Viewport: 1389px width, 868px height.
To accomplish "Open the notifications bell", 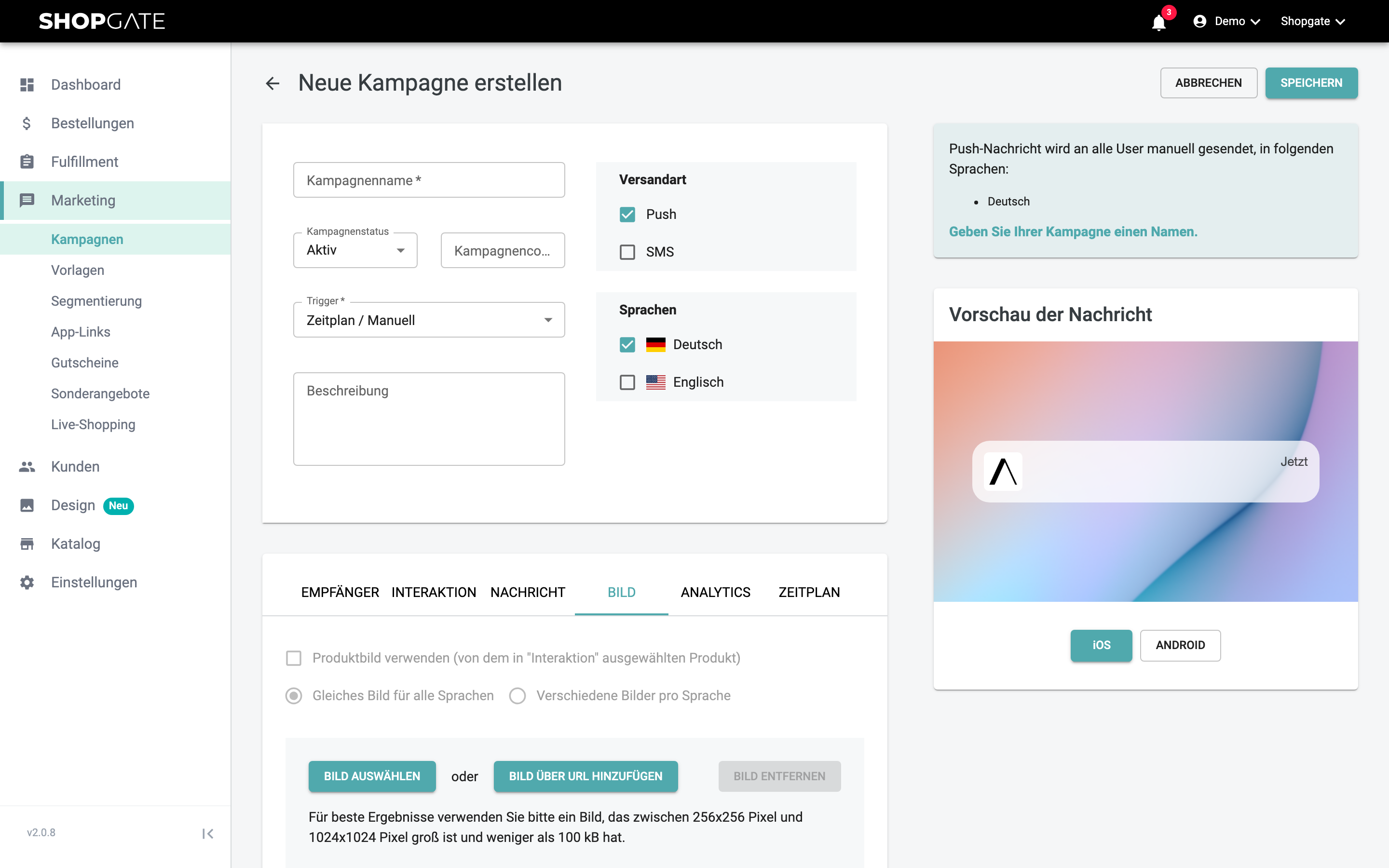I will coord(1158,22).
